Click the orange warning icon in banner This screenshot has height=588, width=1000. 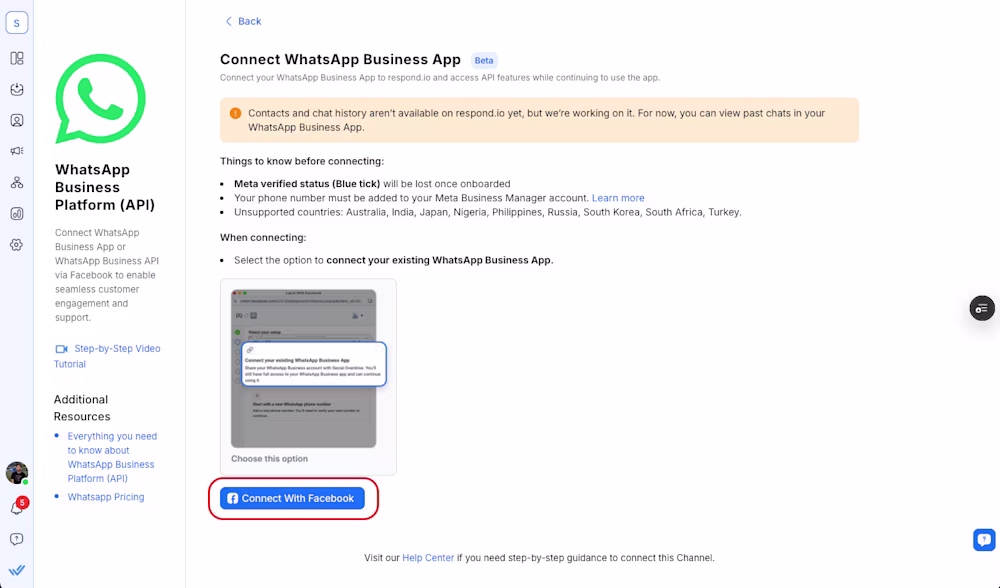tap(235, 114)
